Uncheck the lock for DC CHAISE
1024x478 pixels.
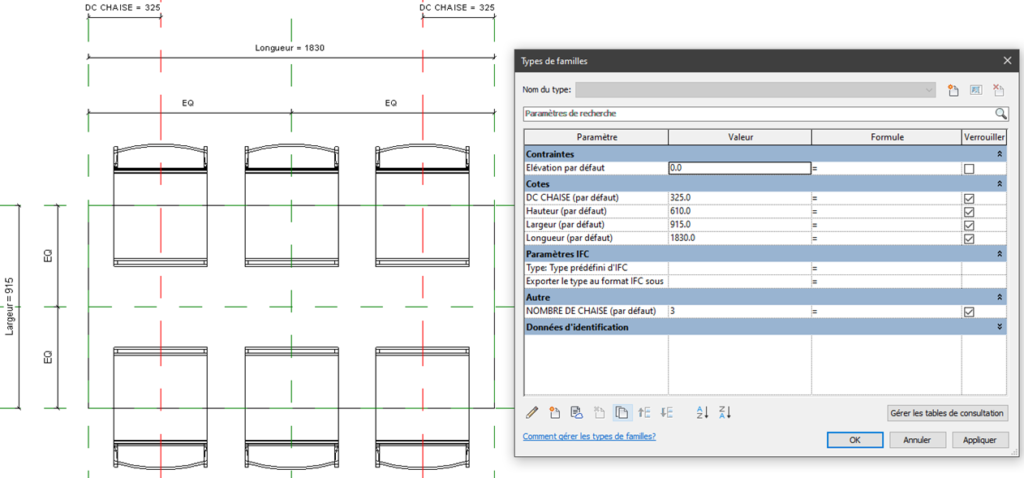click(x=968, y=198)
